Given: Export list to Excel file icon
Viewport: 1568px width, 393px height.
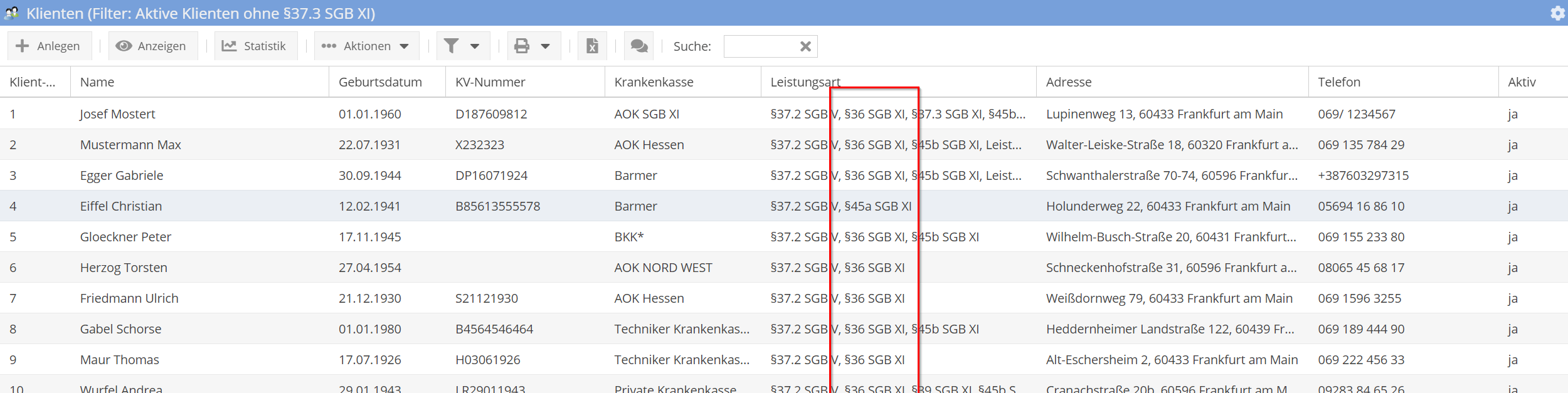Looking at the screenshot, I should point(592,46).
